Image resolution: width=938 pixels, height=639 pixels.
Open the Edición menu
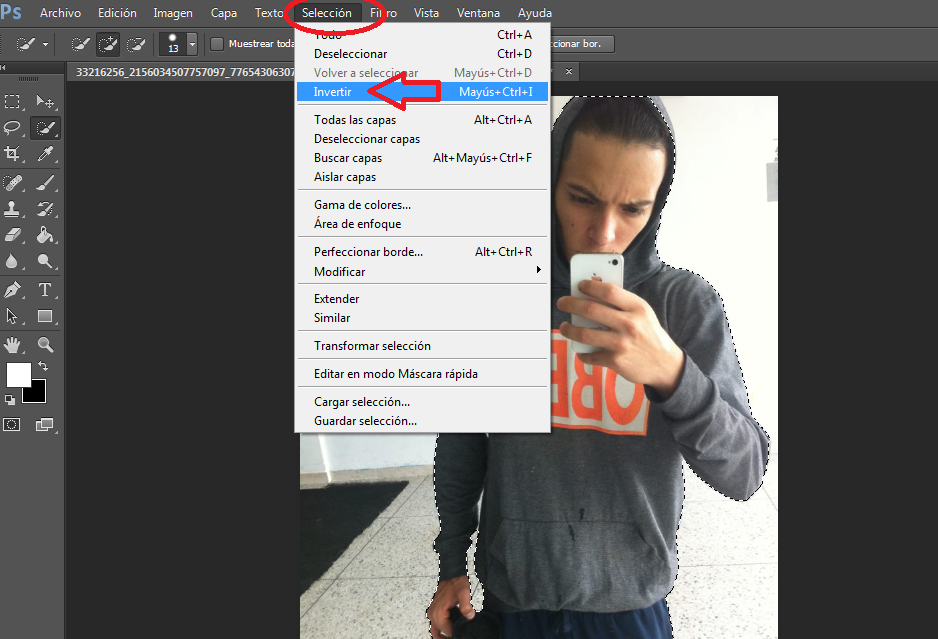click(x=117, y=13)
